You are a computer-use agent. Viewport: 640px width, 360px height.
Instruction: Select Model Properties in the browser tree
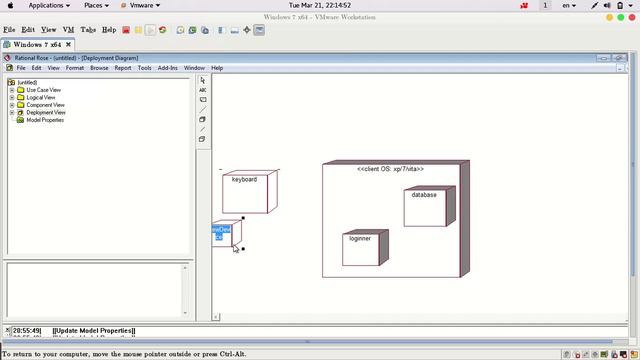(x=45, y=120)
